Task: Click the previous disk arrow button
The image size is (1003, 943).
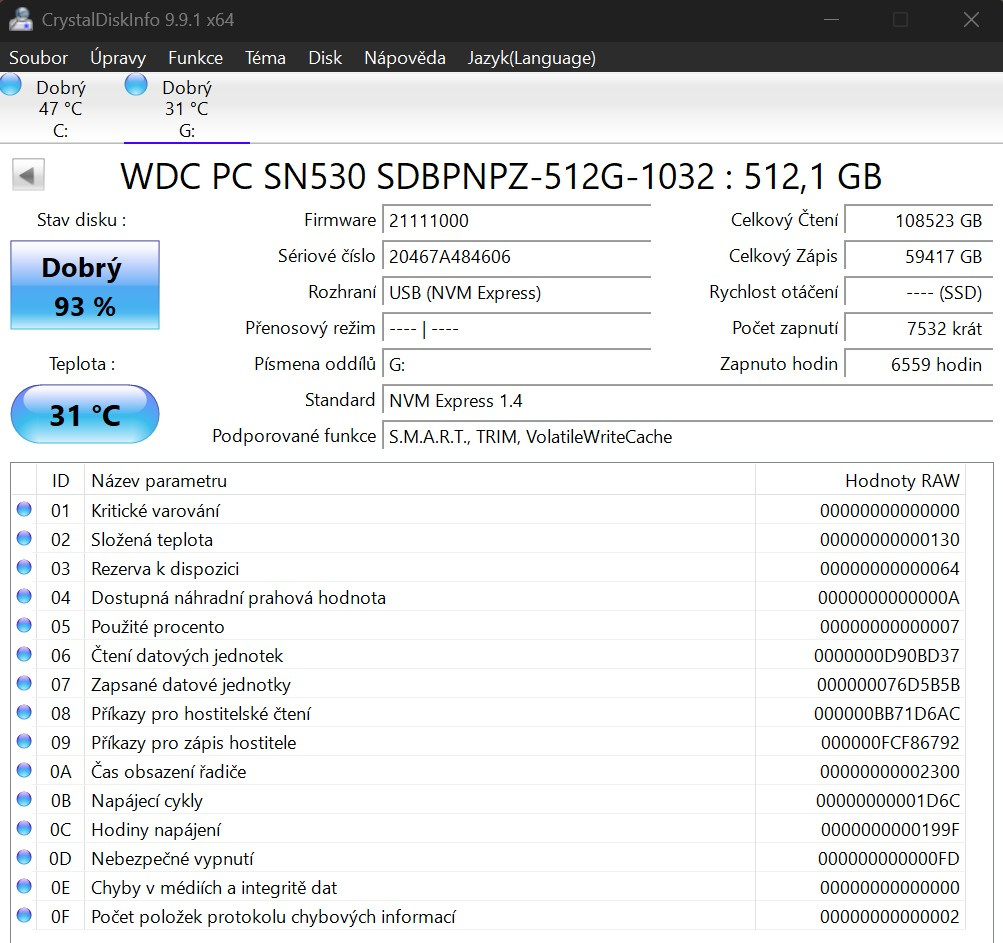Action: coord(28,175)
